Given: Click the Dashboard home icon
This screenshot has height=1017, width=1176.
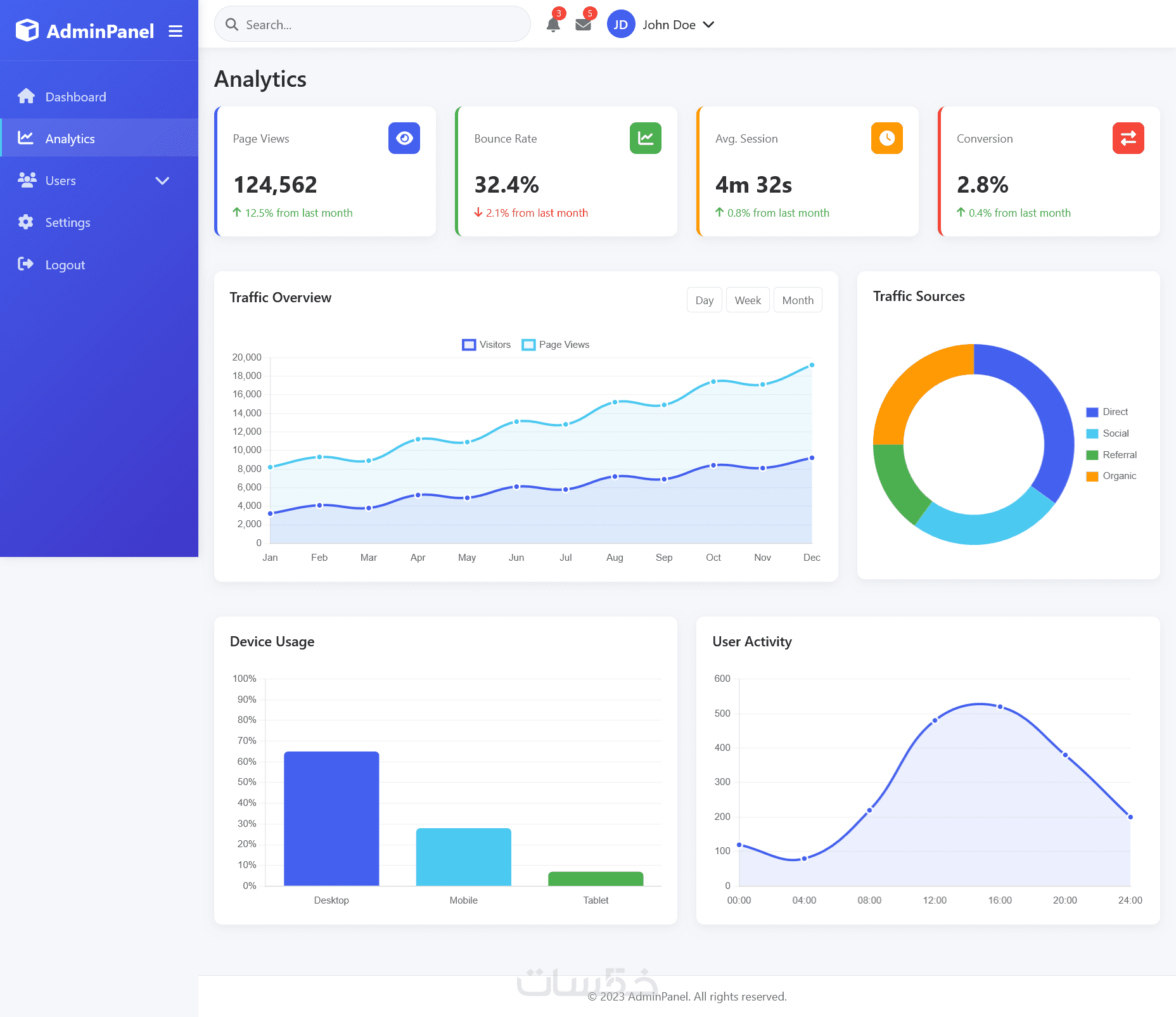Looking at the screenshot, I should pyautogui.click(x=26, y=96).
